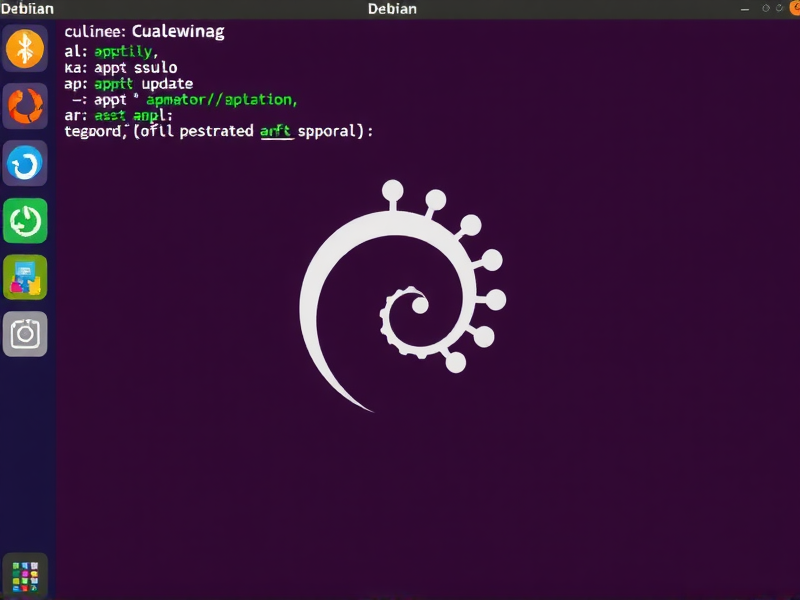Launch the blue sync app in the dock

click(25, 164)
